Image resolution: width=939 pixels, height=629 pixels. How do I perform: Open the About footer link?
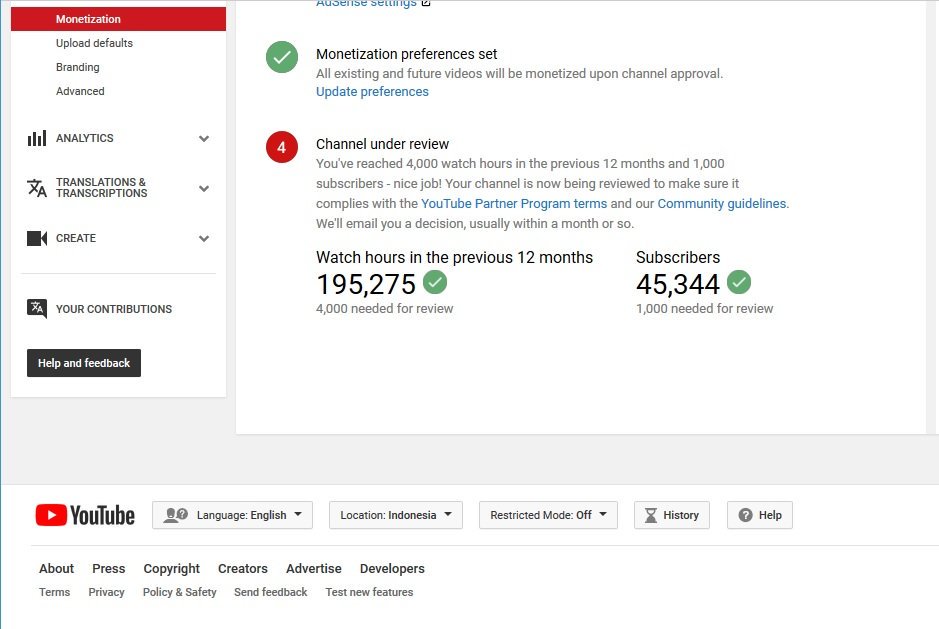point(56,568)
